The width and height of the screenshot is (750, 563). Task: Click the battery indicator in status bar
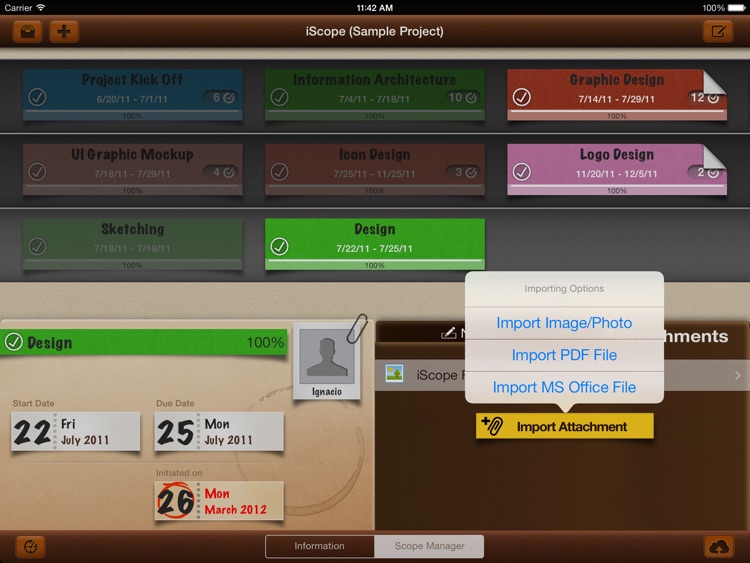(736, 8)
